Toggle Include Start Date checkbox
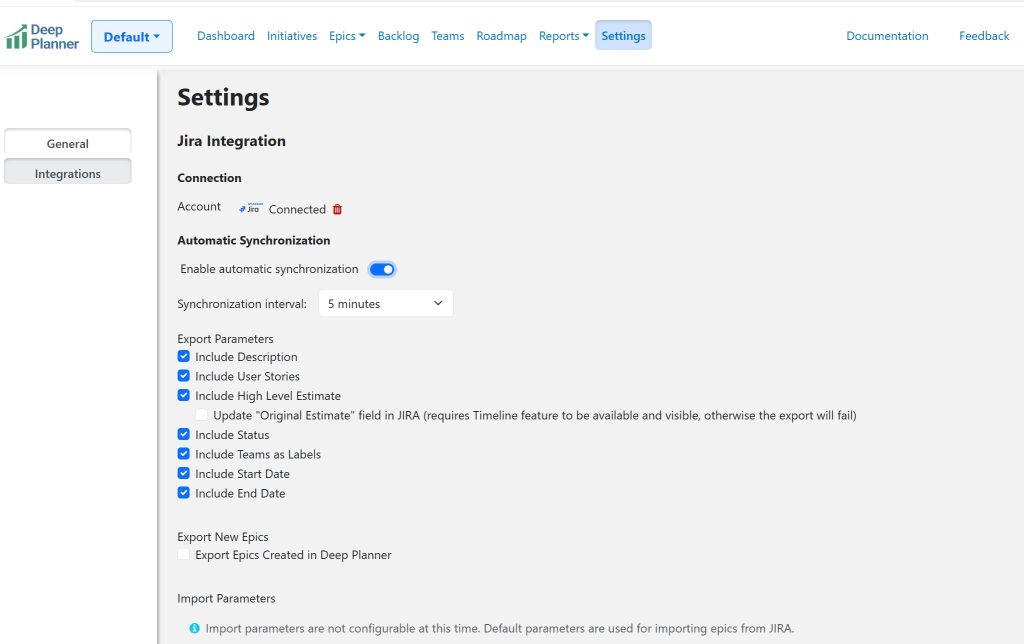Image resolution: width=1024 pixels, height=644 pixels. coord(184,473)
